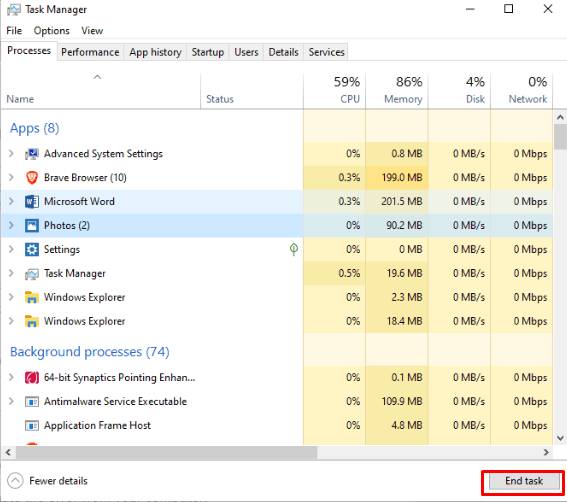Click the Fewer details circle arrow icon

click(x=15, y=481)
